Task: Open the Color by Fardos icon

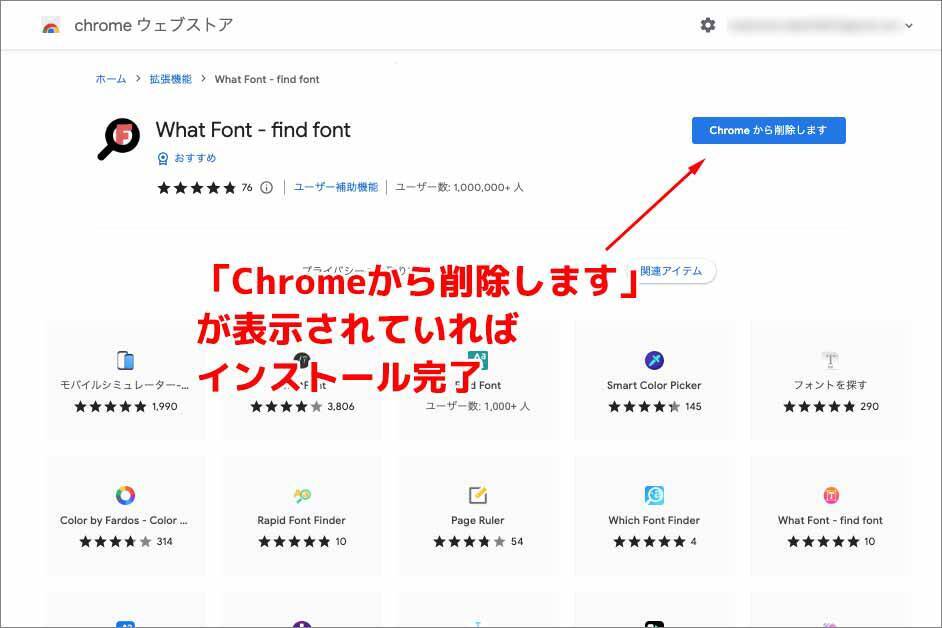Action: (125, 495)
